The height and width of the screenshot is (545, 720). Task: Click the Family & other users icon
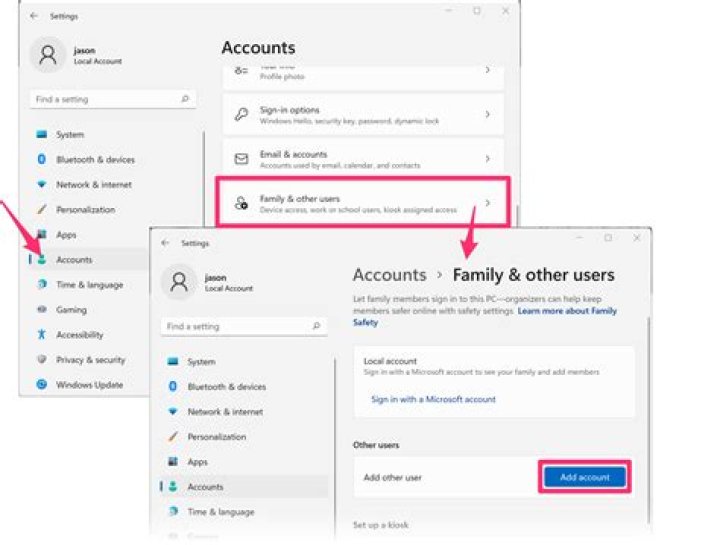point(241,203)
